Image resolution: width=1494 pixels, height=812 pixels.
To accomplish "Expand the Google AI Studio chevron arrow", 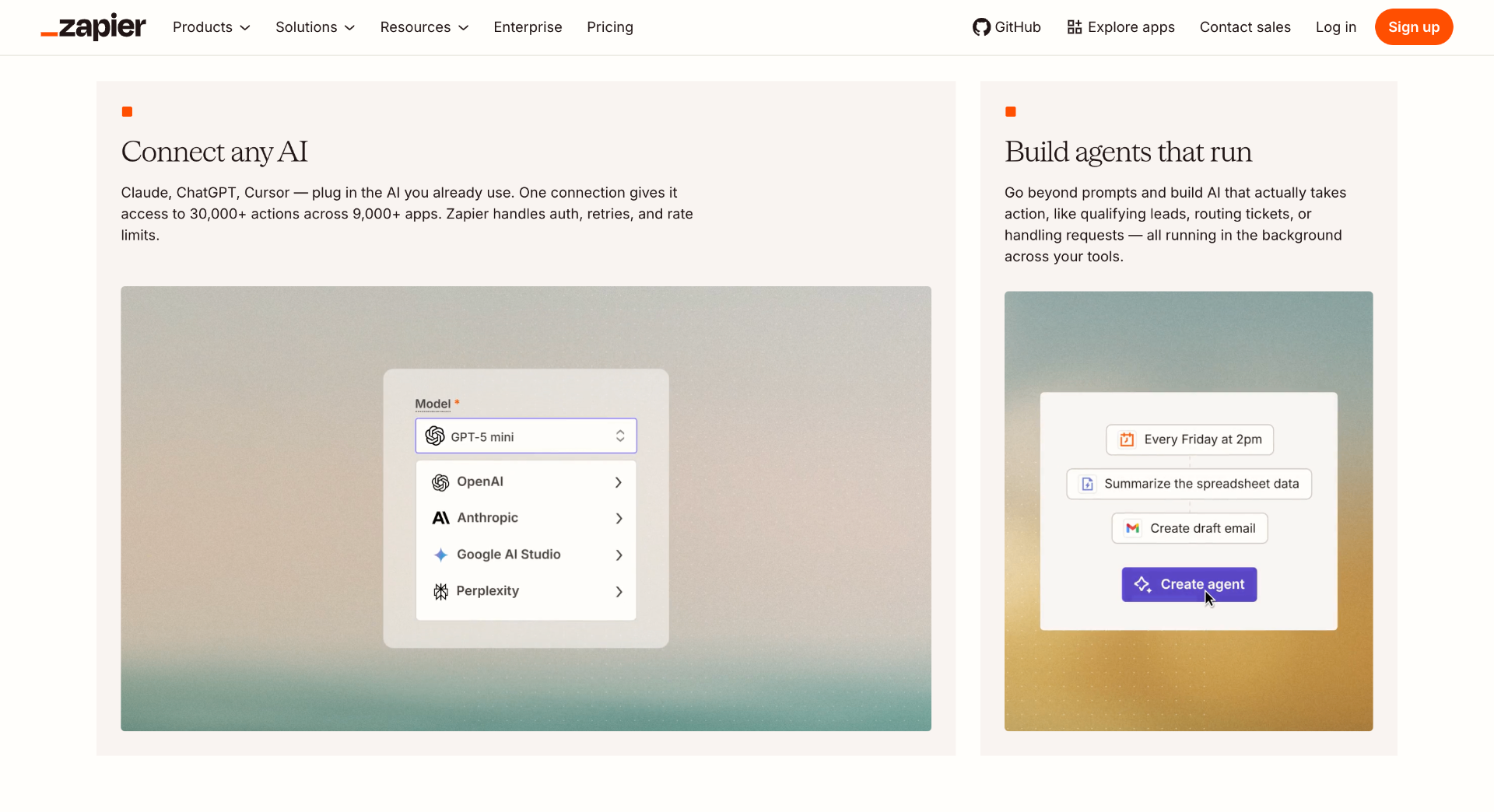I will pos(619,555).
